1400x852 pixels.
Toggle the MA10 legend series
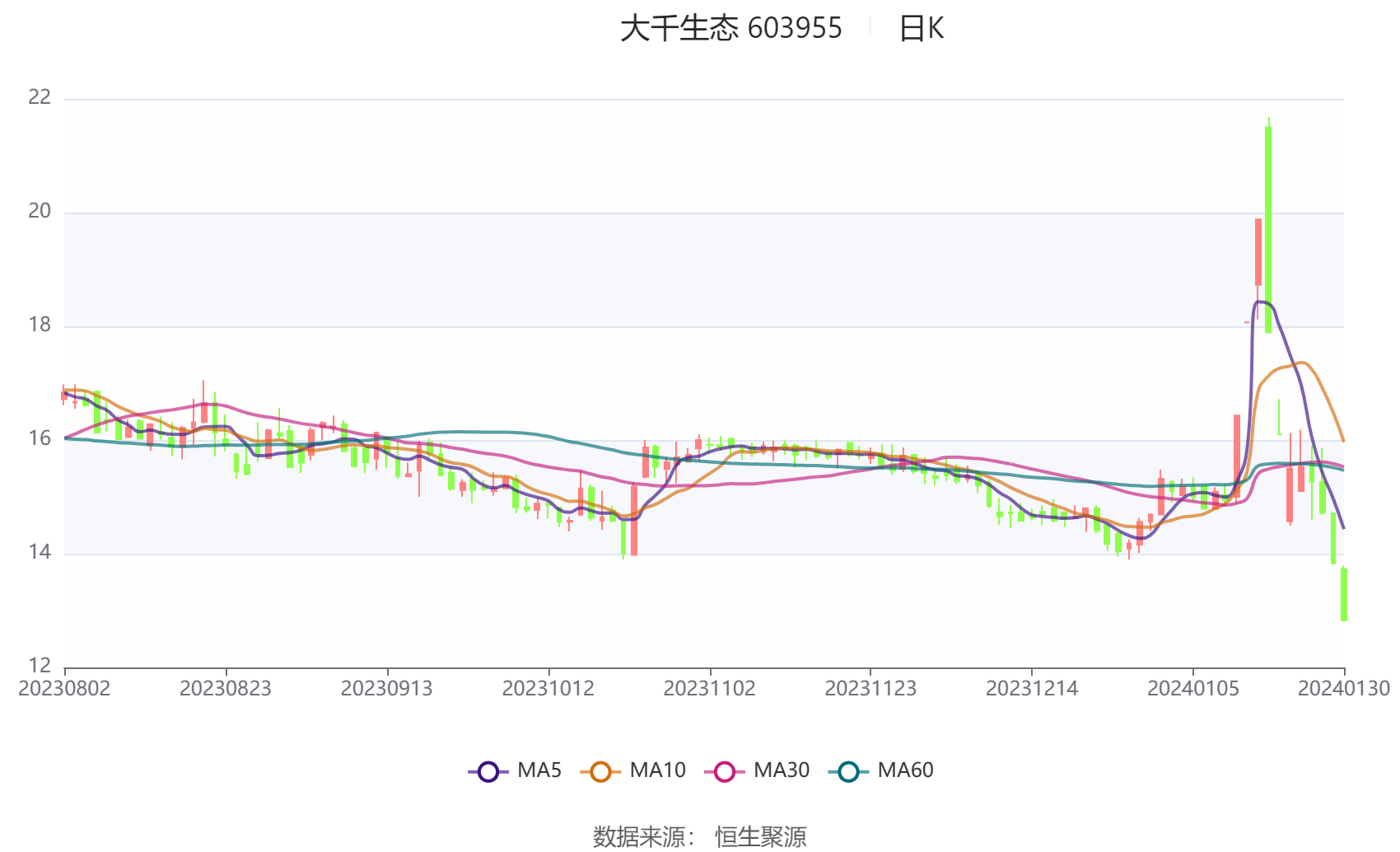click(x=632, y=771)
